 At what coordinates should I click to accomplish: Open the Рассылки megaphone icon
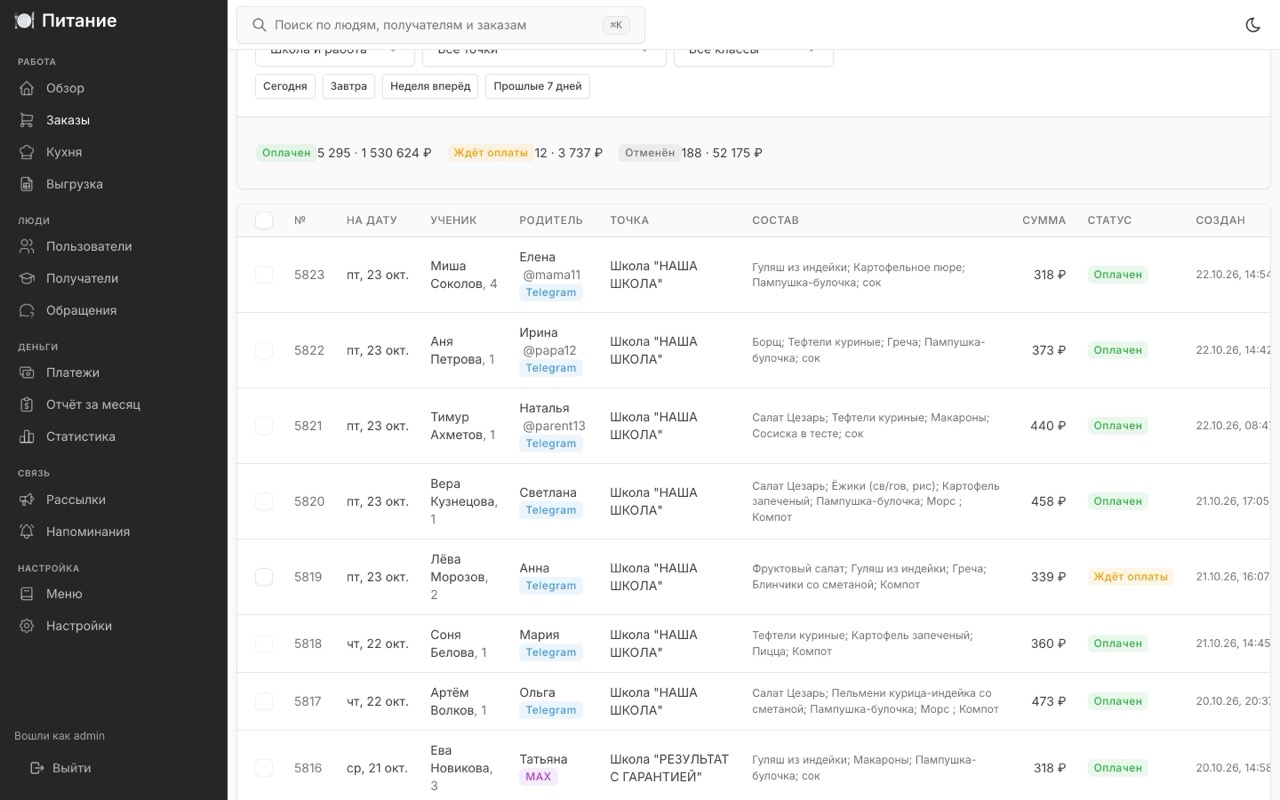[27, 499]
